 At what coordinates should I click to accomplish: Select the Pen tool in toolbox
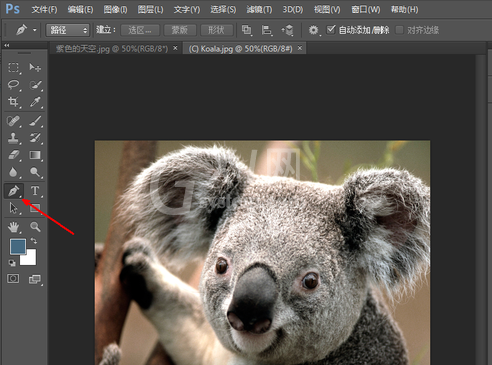[13, 191]
